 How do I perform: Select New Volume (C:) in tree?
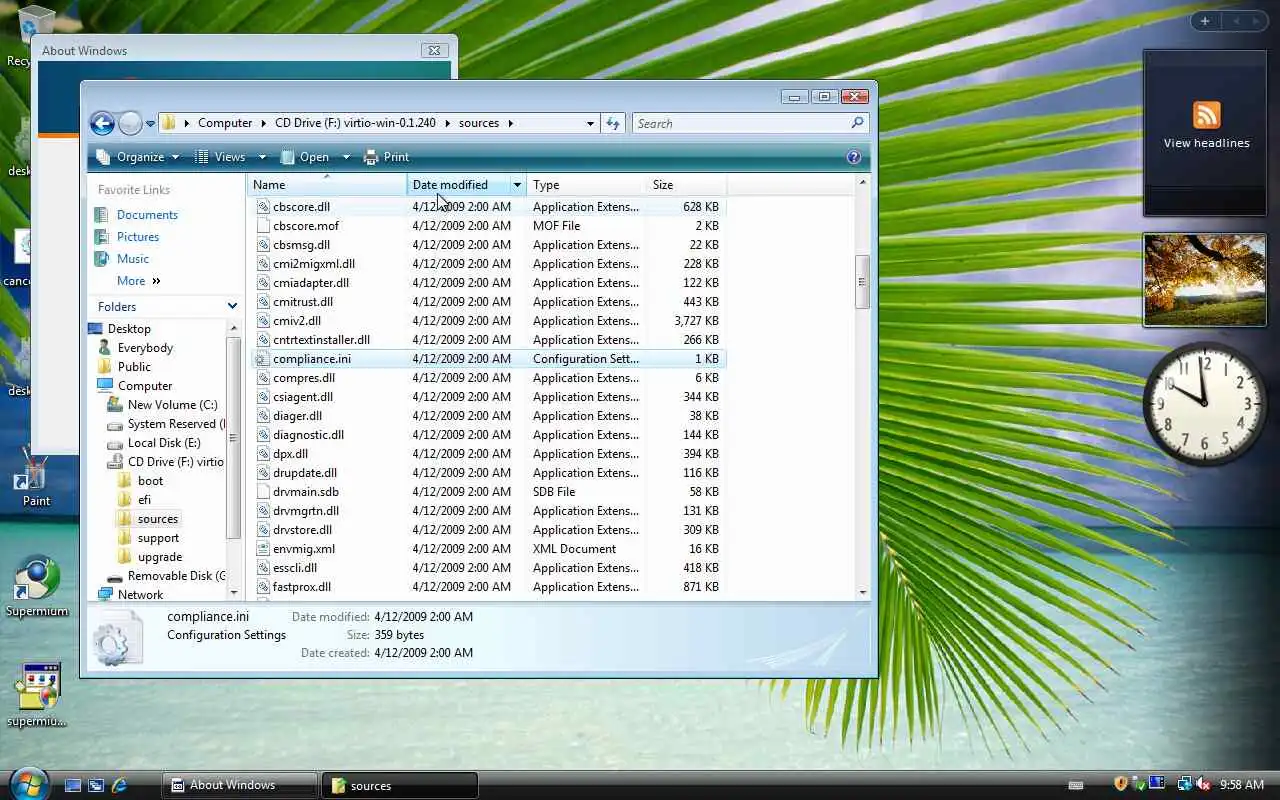172,405
